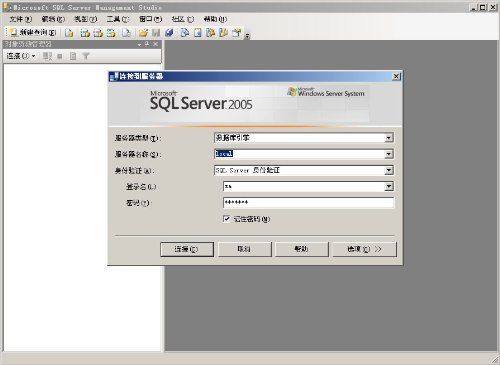The width and height of the screenshot is (500, 365).
Task: Open Object Explorer window position dropdown arrow
Action: (x=139, y=44)
